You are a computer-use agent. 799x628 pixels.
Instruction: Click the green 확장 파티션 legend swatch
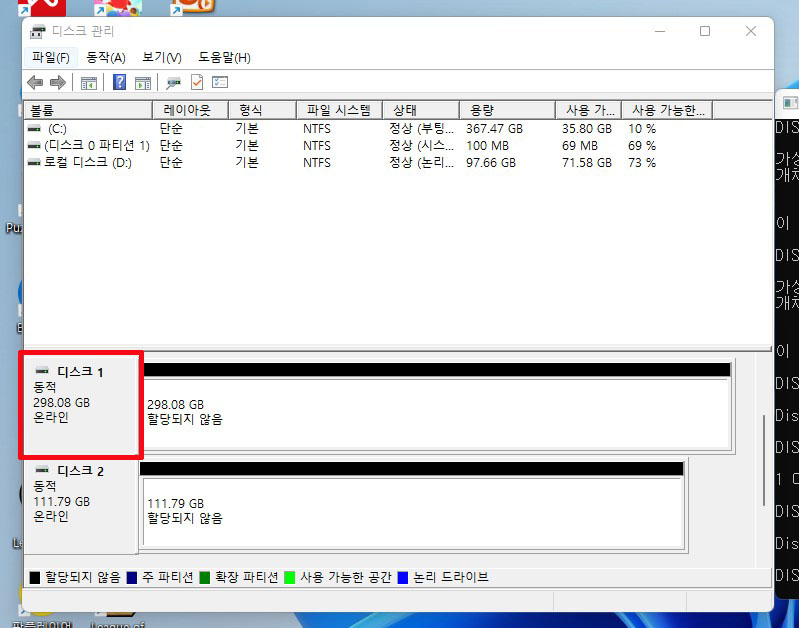[x=205, y=578]
